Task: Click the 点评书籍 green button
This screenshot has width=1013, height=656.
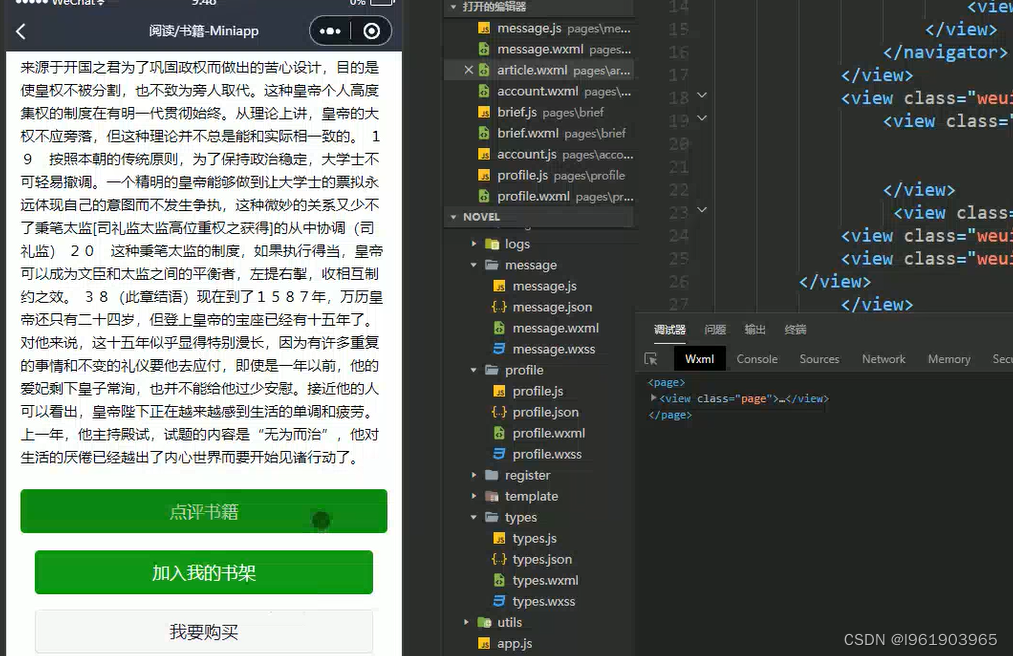Action: coord(204,511)
